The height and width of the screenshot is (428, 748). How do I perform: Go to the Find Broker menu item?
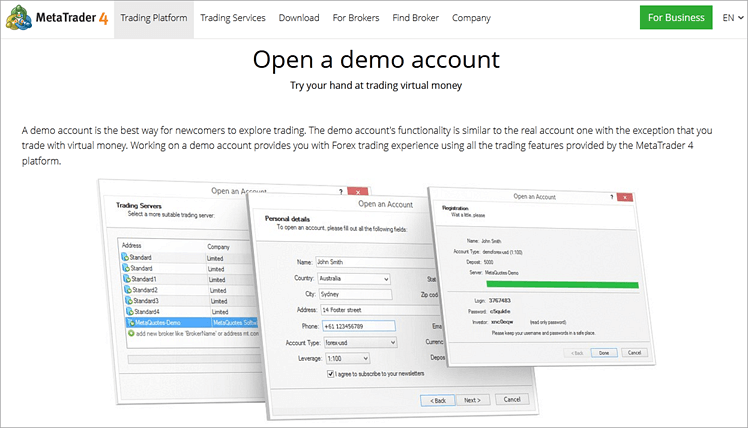tap(414, 18)
